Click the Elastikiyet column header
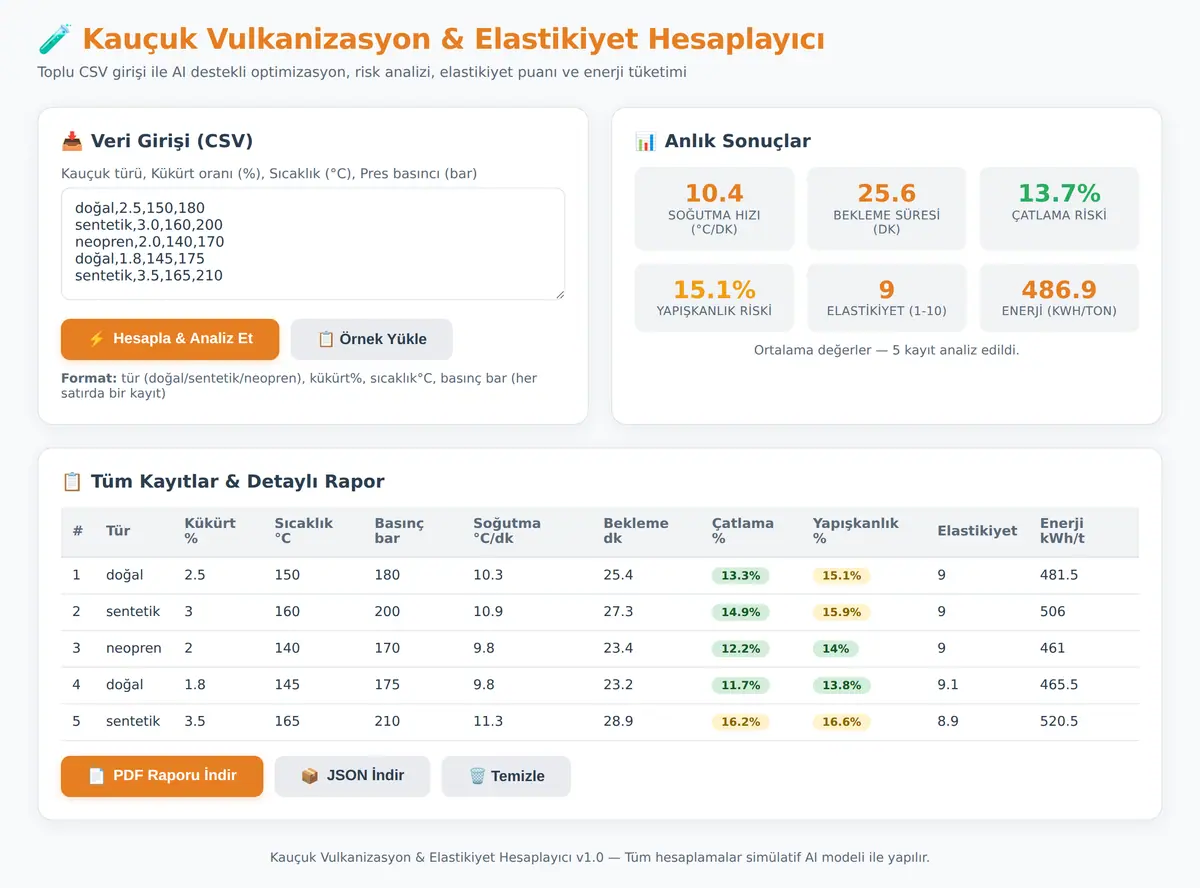 click(x=977, y=531)
